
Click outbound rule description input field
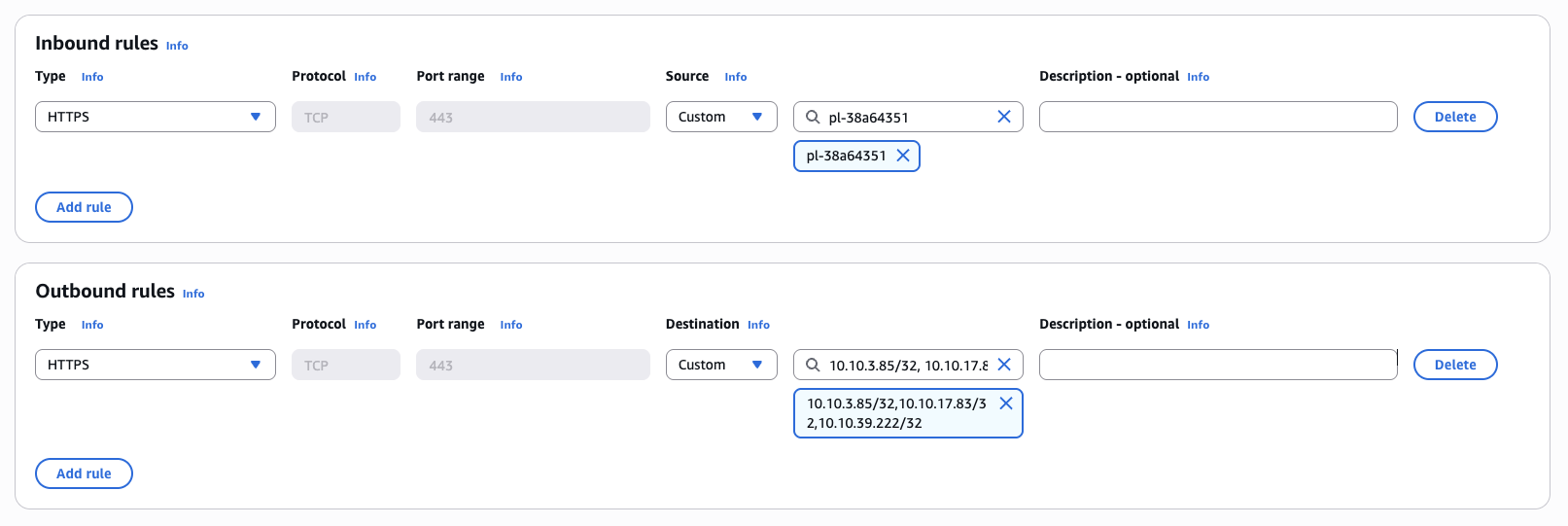pos(1217,365)
